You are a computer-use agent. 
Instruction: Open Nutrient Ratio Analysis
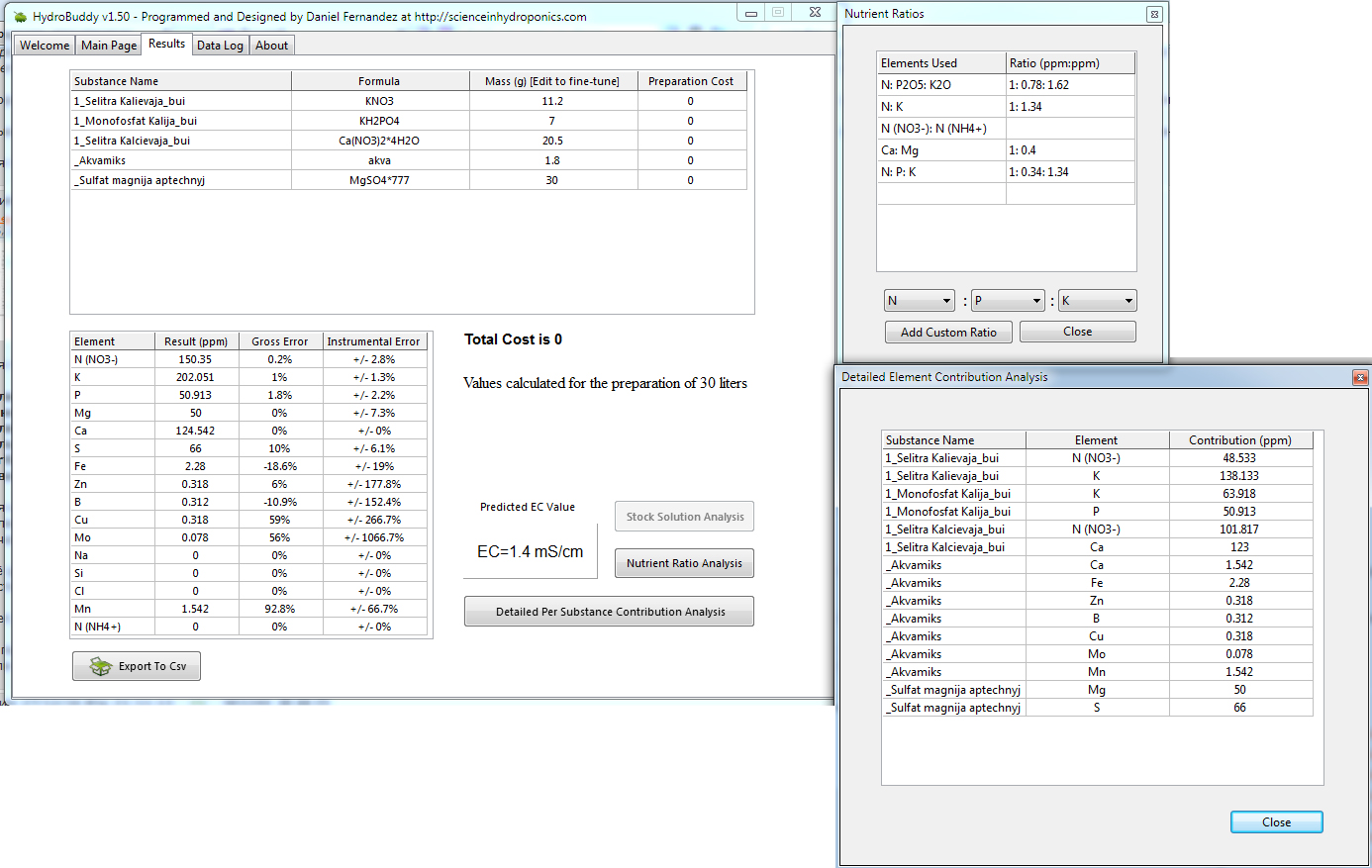684,563
